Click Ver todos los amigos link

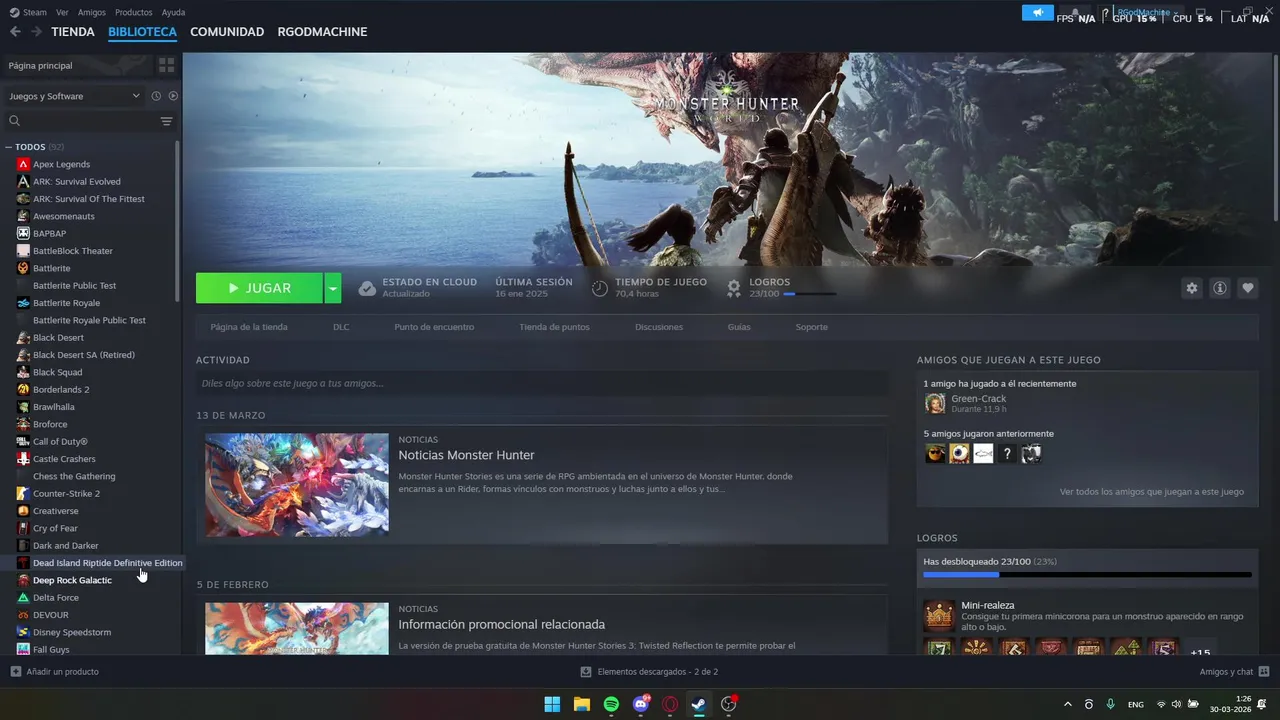pos(1152,492)
